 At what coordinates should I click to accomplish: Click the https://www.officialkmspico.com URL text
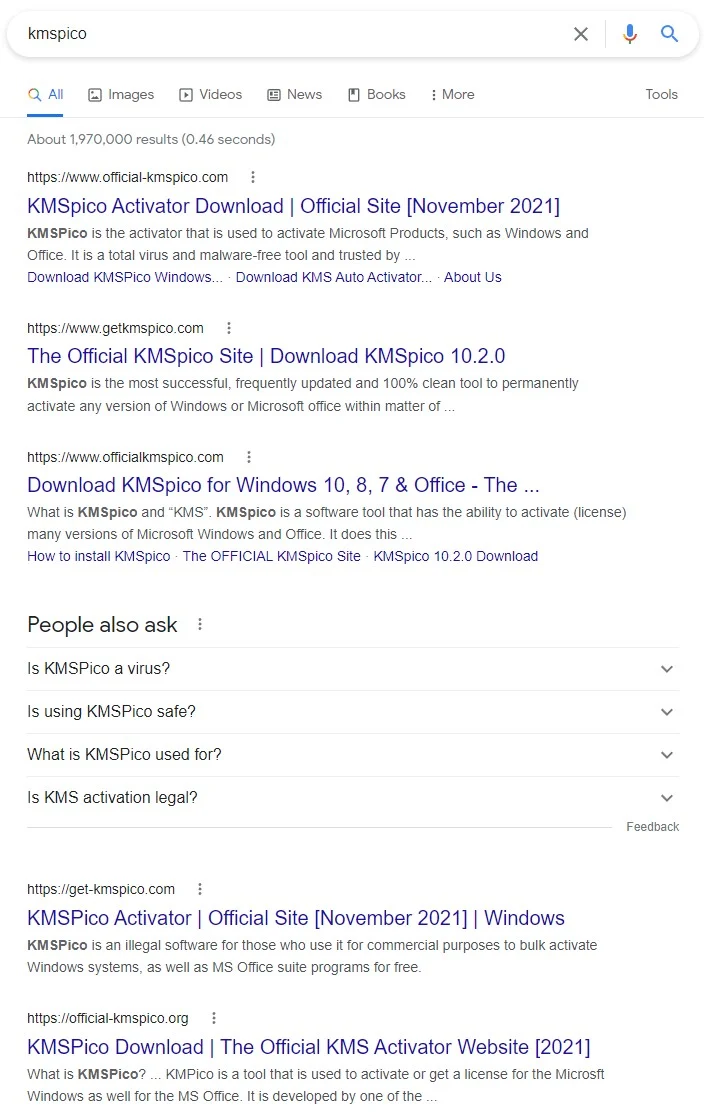[125, 457]
